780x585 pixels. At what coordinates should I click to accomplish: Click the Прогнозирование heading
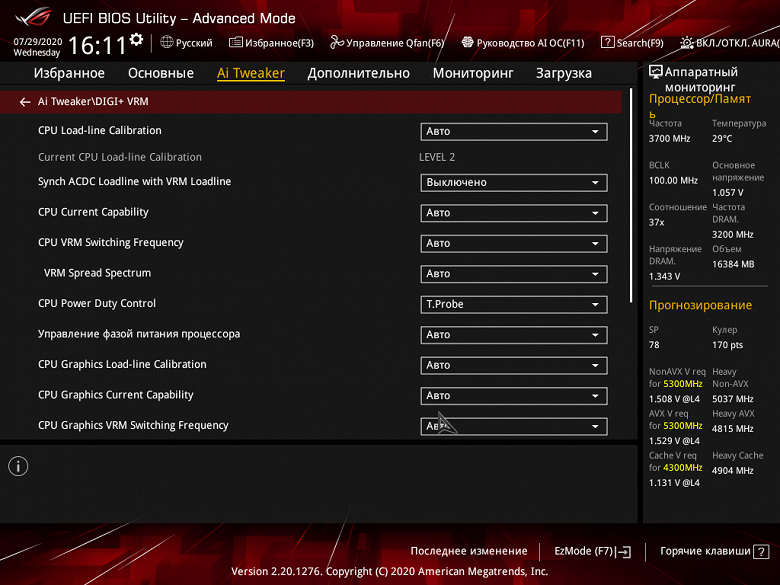tap(700, 305)
